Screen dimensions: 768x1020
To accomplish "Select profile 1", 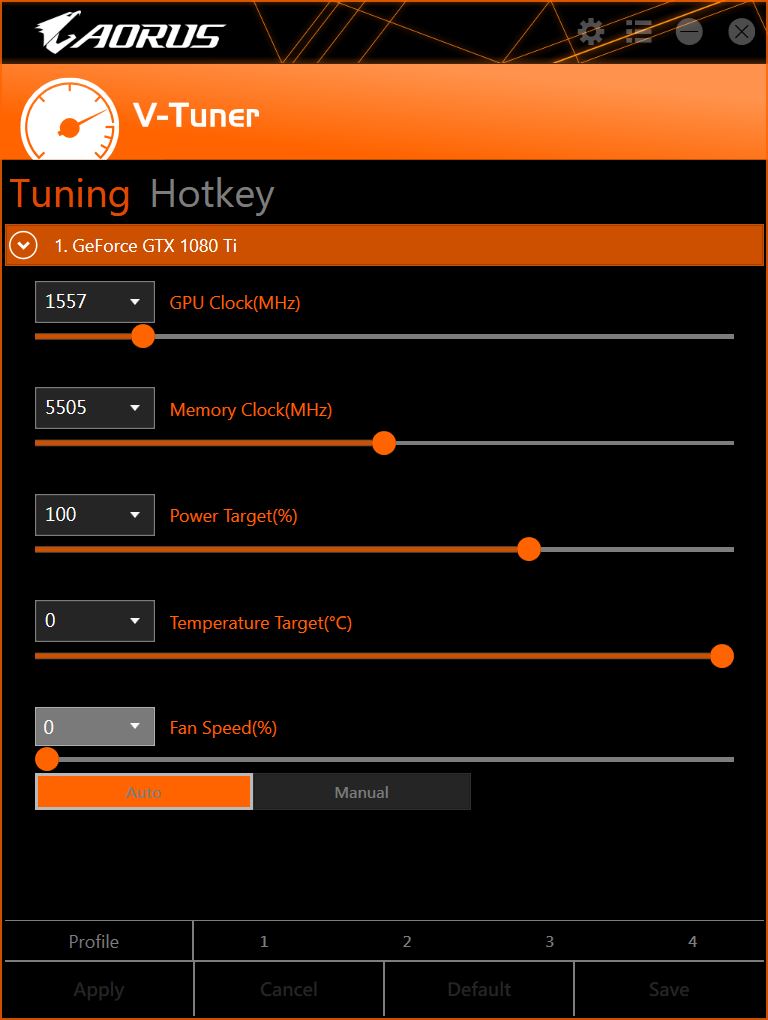I will 264,941.
